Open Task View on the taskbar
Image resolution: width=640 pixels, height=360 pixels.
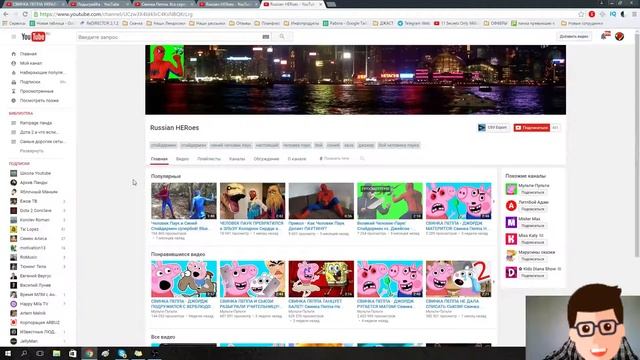pos(40,353)
